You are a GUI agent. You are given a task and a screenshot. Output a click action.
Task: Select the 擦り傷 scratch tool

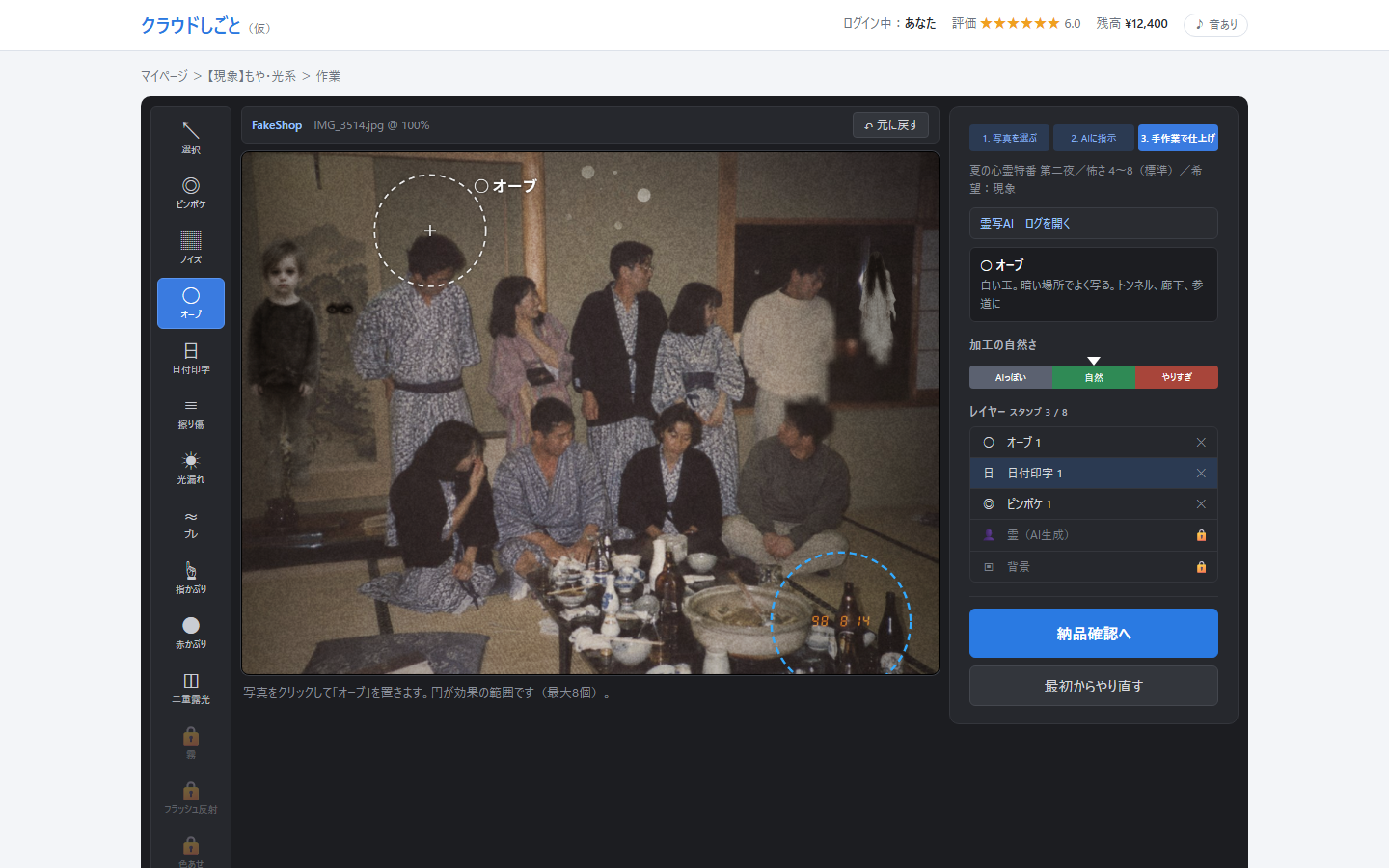click(191, 413)
